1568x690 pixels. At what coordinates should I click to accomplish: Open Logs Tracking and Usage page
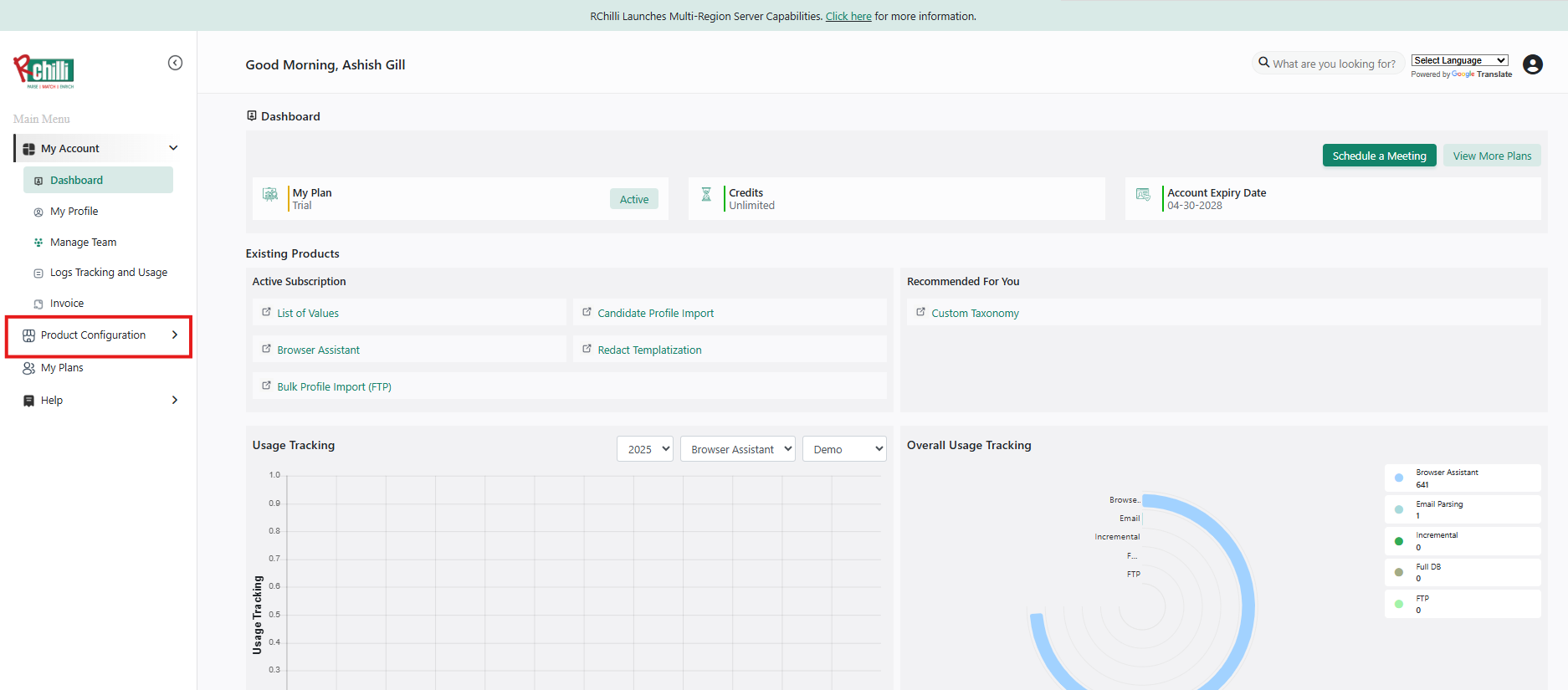(108, 273)
